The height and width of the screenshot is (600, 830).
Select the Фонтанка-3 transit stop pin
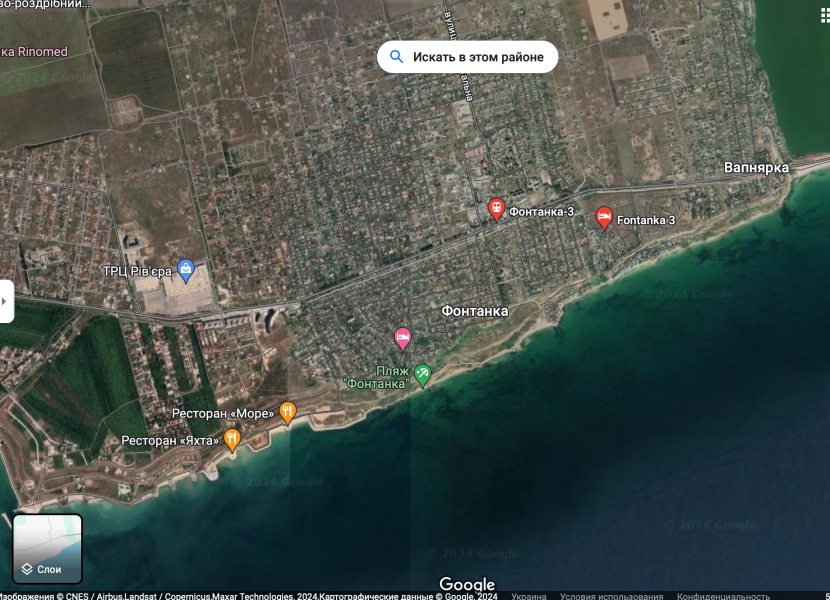(x=496, y=209)
